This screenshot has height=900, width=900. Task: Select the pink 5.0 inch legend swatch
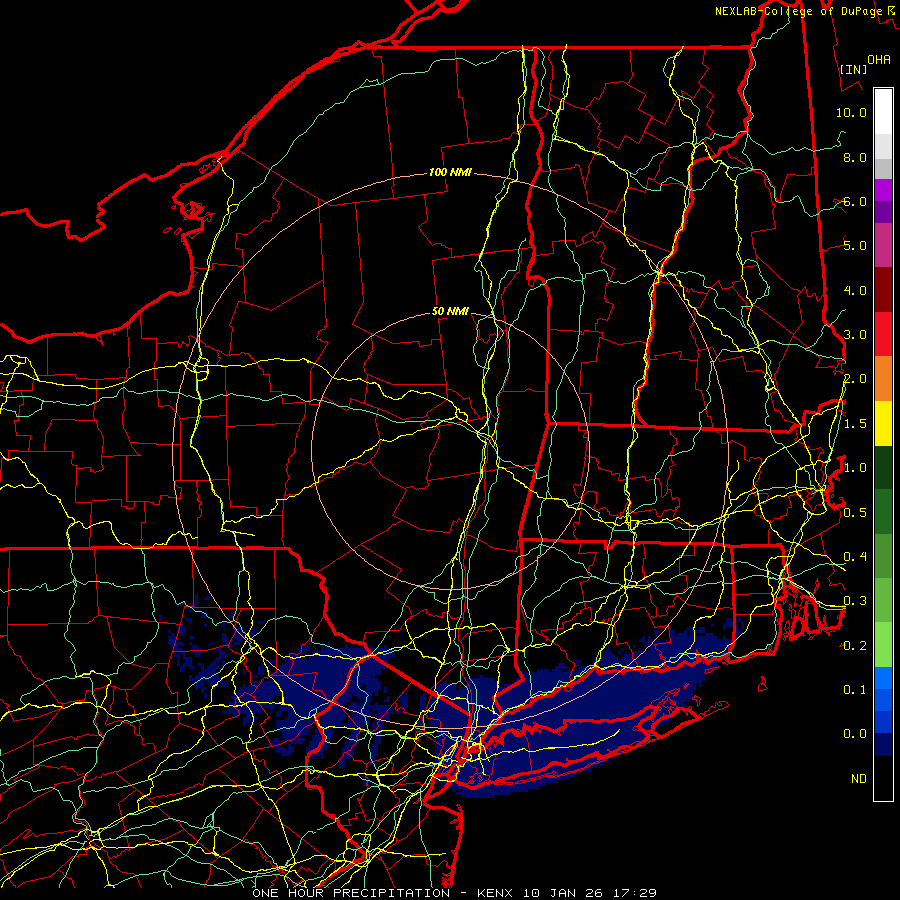[883, 245]
